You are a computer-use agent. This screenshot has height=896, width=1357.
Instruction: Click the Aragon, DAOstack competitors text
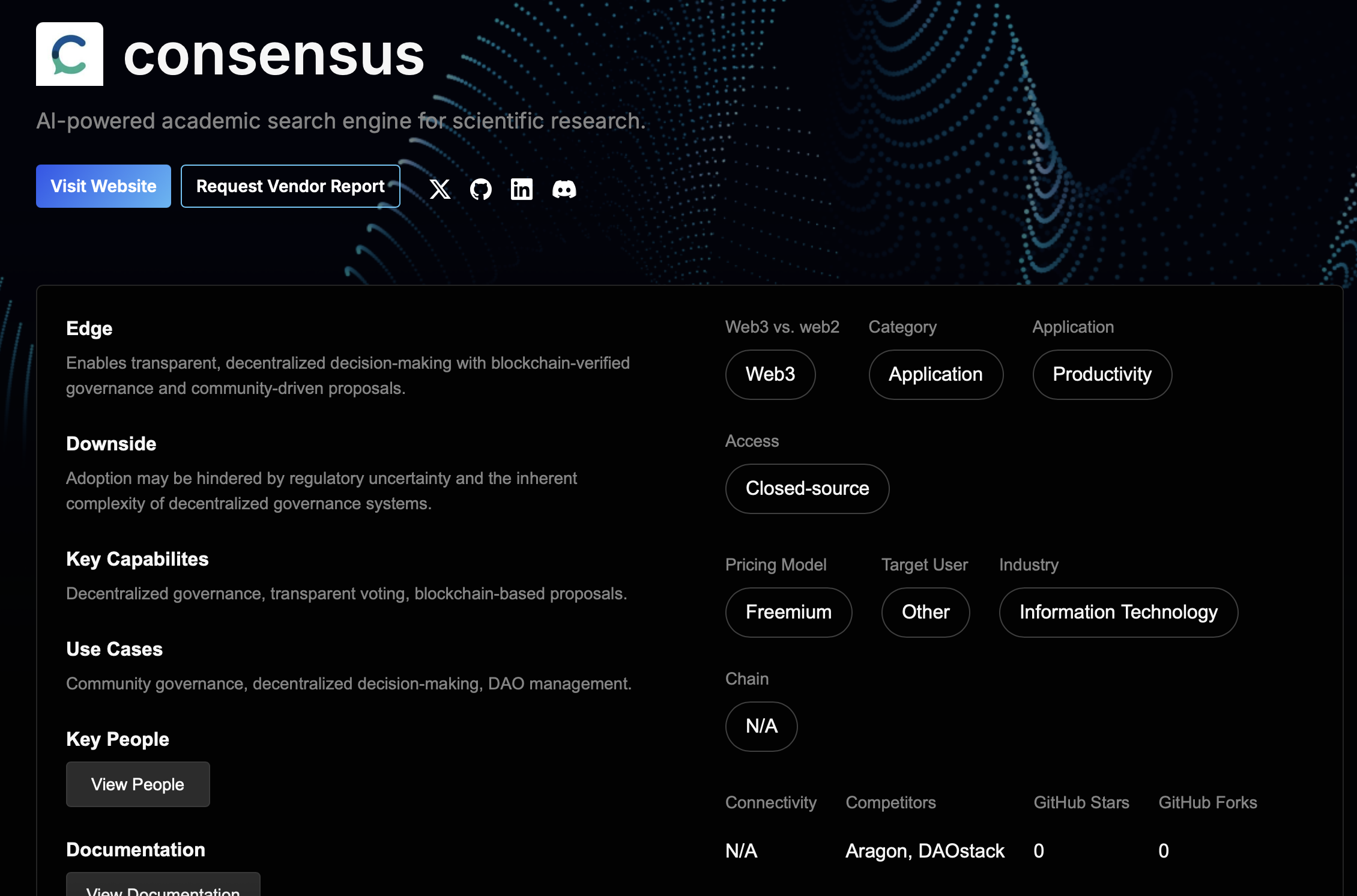coord(925,851)
